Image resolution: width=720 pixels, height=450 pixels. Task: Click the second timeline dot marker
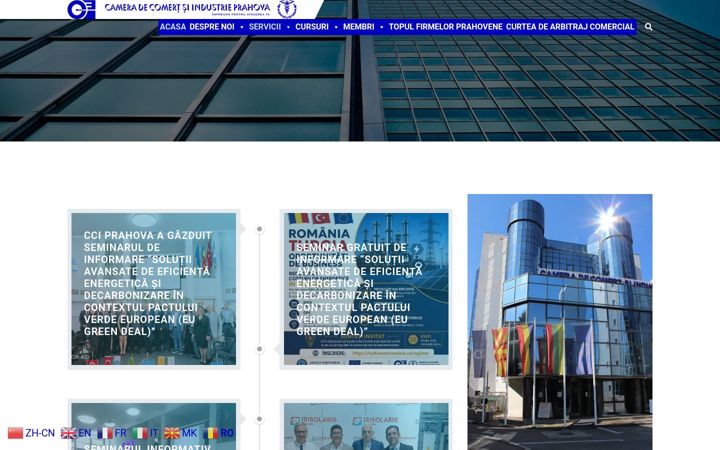(259, 349)
